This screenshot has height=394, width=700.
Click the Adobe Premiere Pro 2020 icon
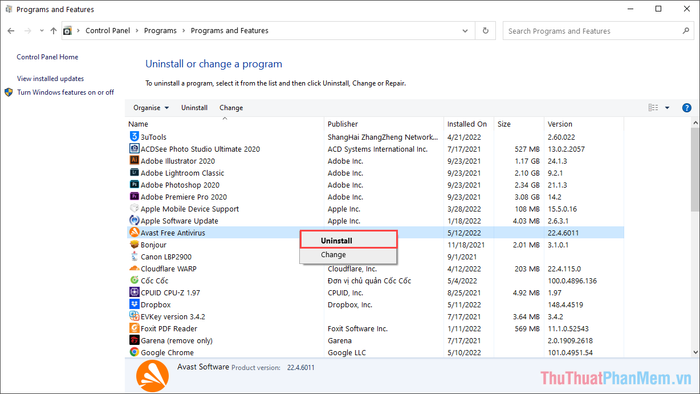point(134,196)
